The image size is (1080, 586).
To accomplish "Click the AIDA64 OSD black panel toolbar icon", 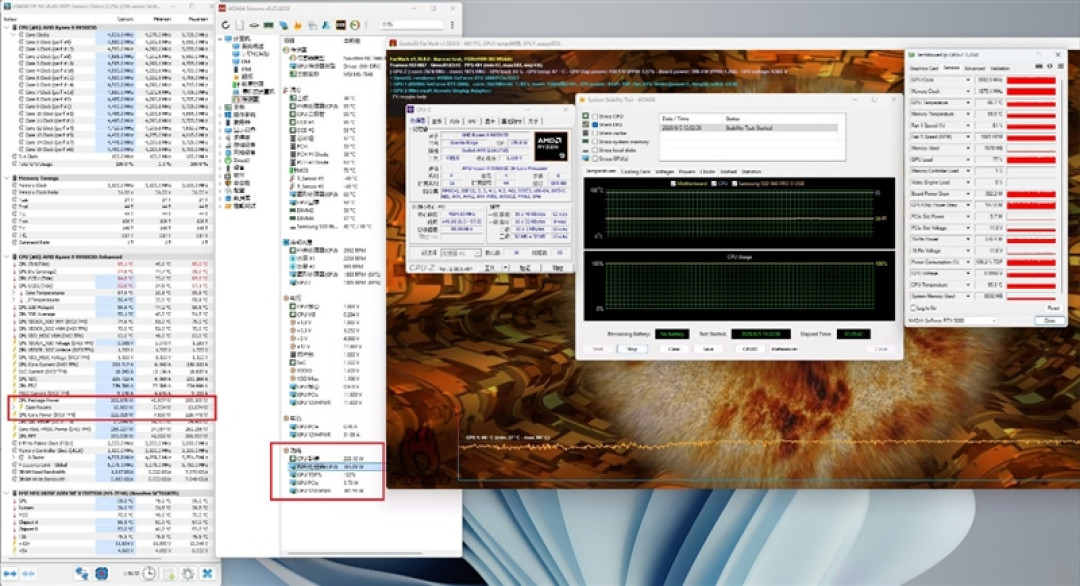I will click(341, 25).
